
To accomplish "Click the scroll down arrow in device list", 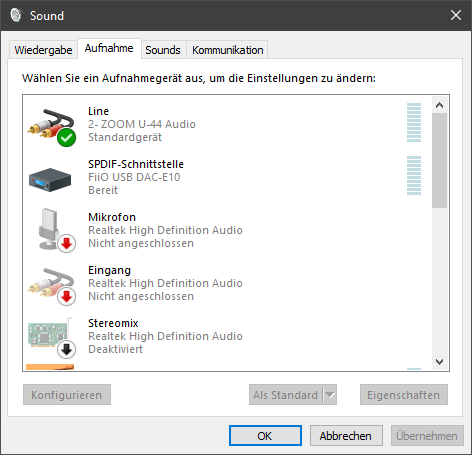I will [x=439, y=362].
